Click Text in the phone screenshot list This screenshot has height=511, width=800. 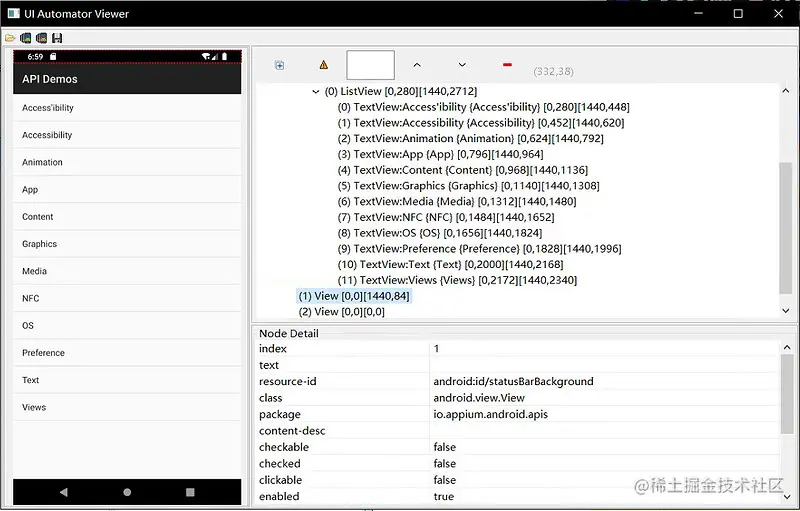tap(127, 380)
